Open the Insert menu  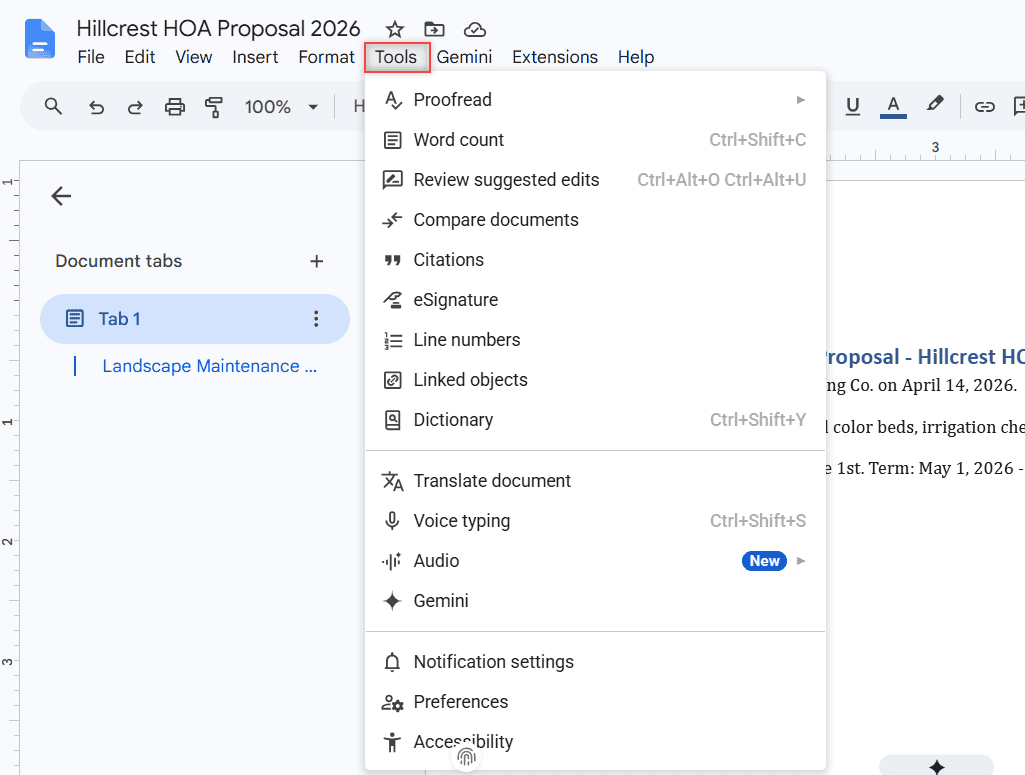coord(255,58)
